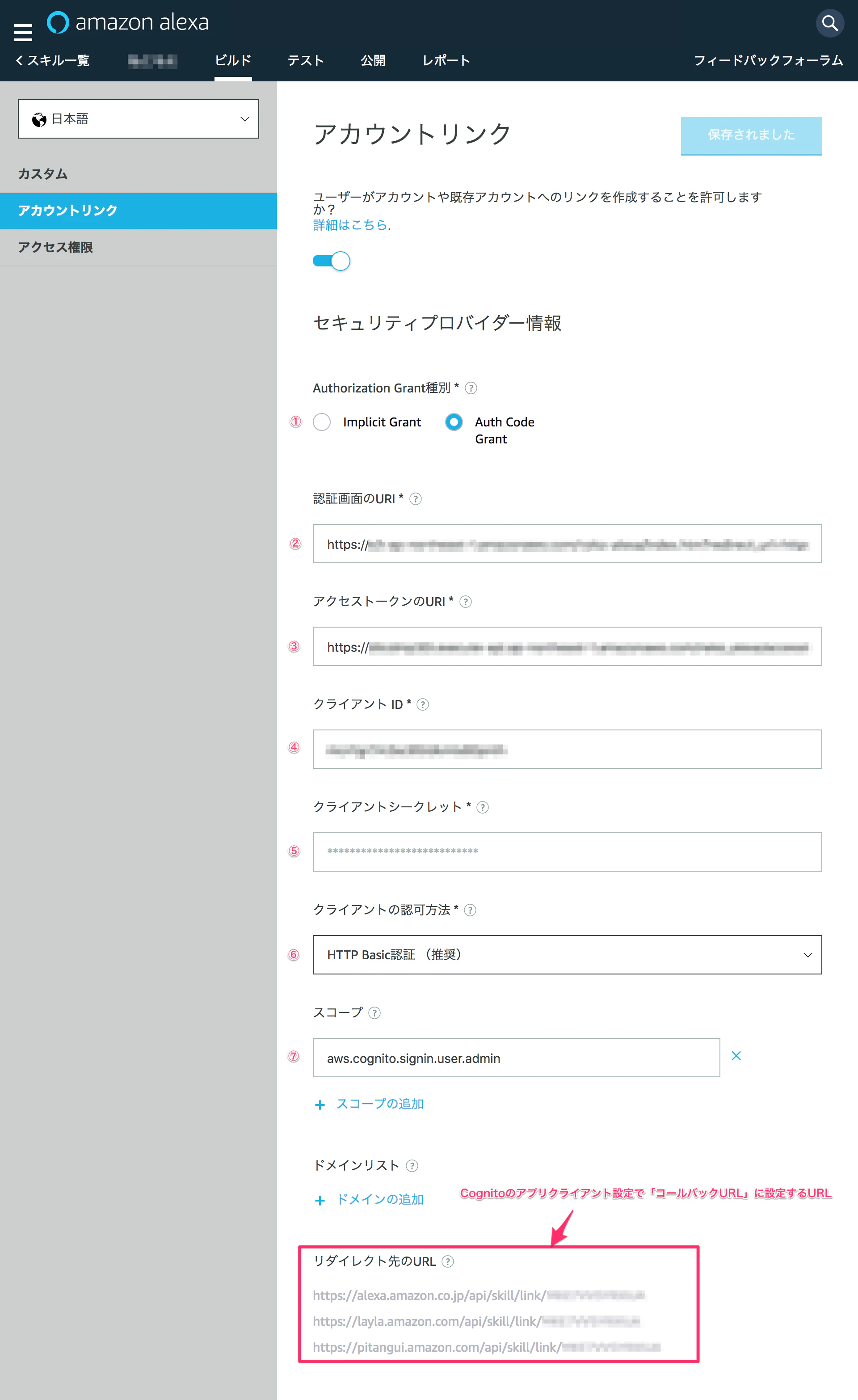Open help icon beside アクセストークンのURI
Image resolution: width=858 pixels, height=1400 pixels.
[x=465, y=602]
